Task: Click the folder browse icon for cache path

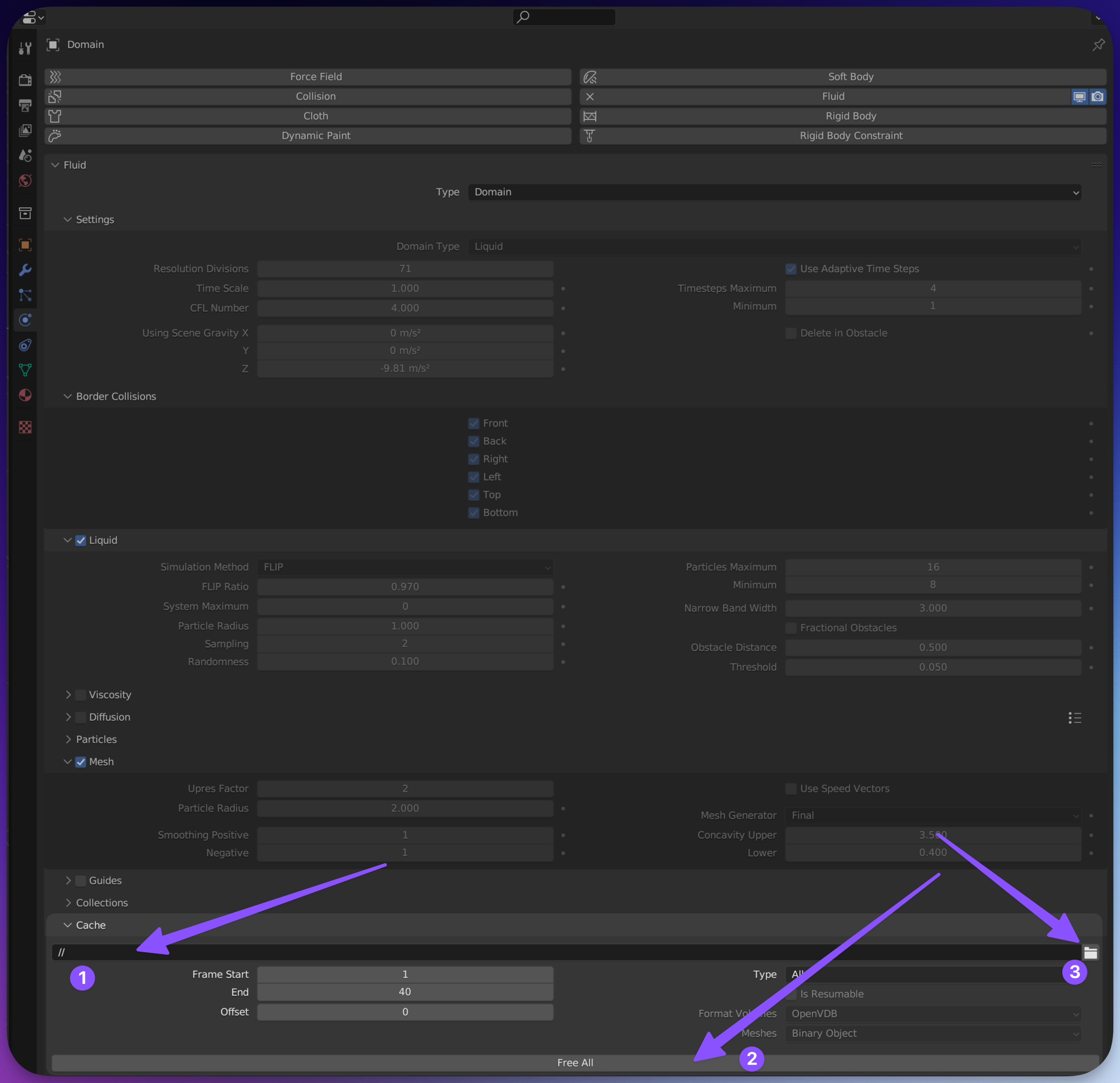Action: (x=1090, y=952)
